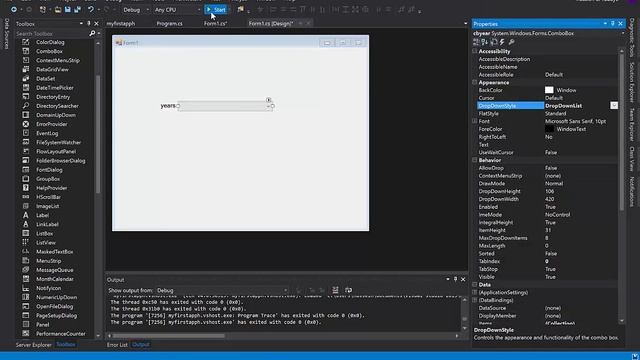Expand the Font property

(475, 121)
